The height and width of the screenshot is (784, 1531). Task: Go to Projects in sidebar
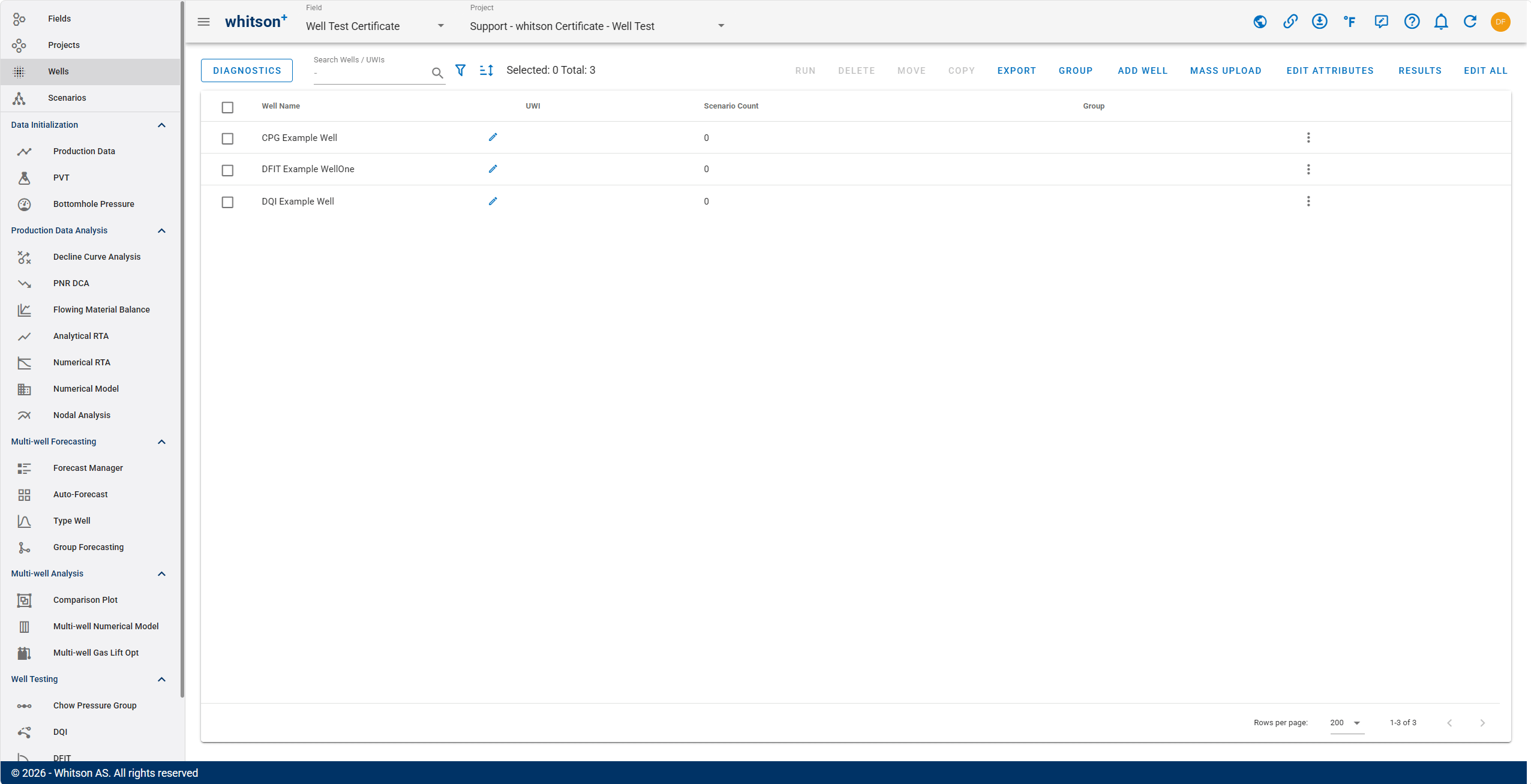point(90,45)
